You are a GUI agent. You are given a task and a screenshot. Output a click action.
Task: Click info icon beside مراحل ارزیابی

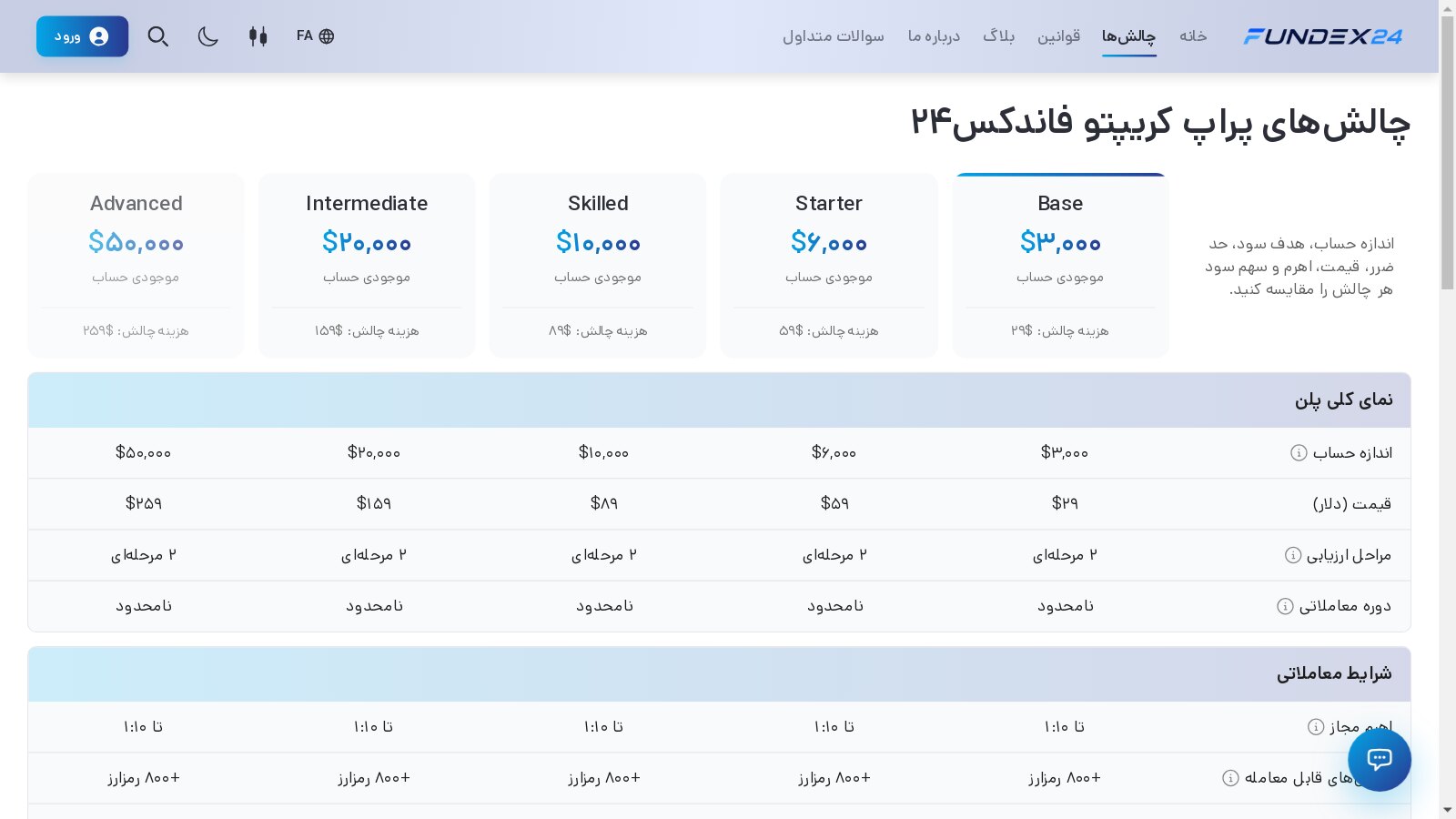[1292, 555]
